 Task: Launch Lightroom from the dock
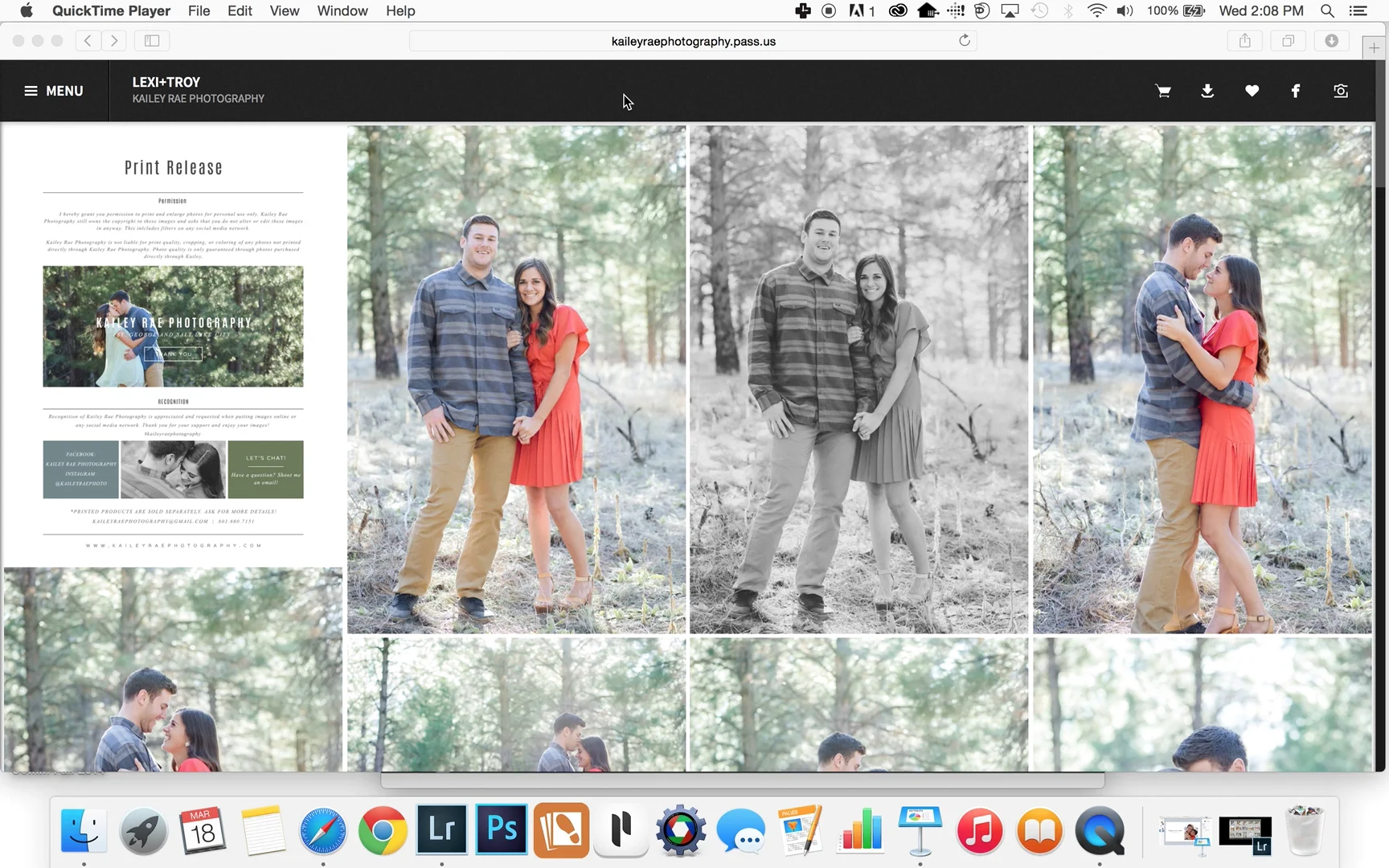pos(441,829)
